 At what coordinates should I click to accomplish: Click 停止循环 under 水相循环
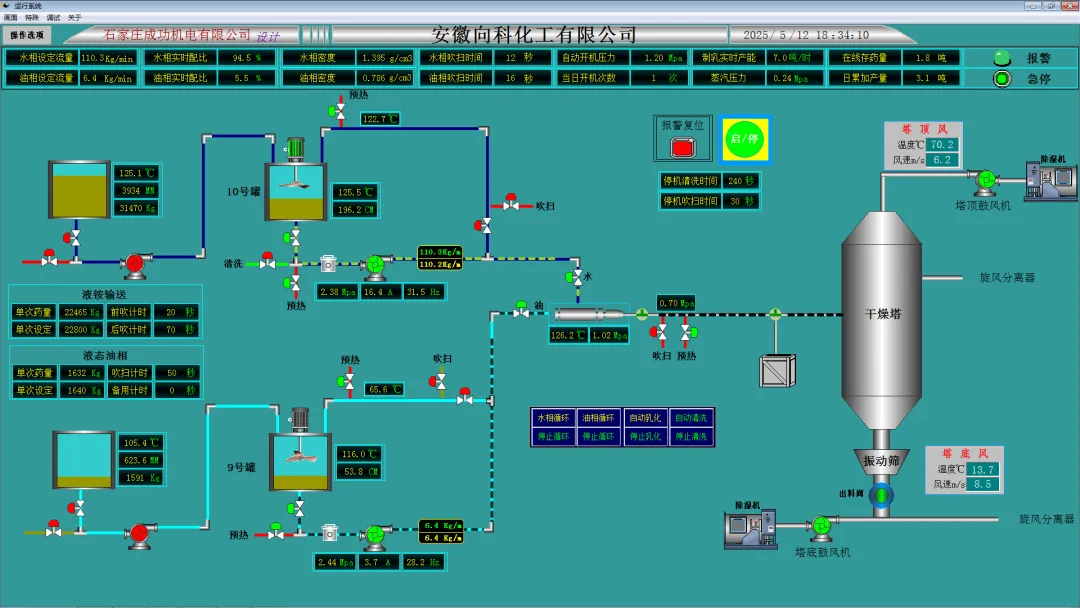553,437
